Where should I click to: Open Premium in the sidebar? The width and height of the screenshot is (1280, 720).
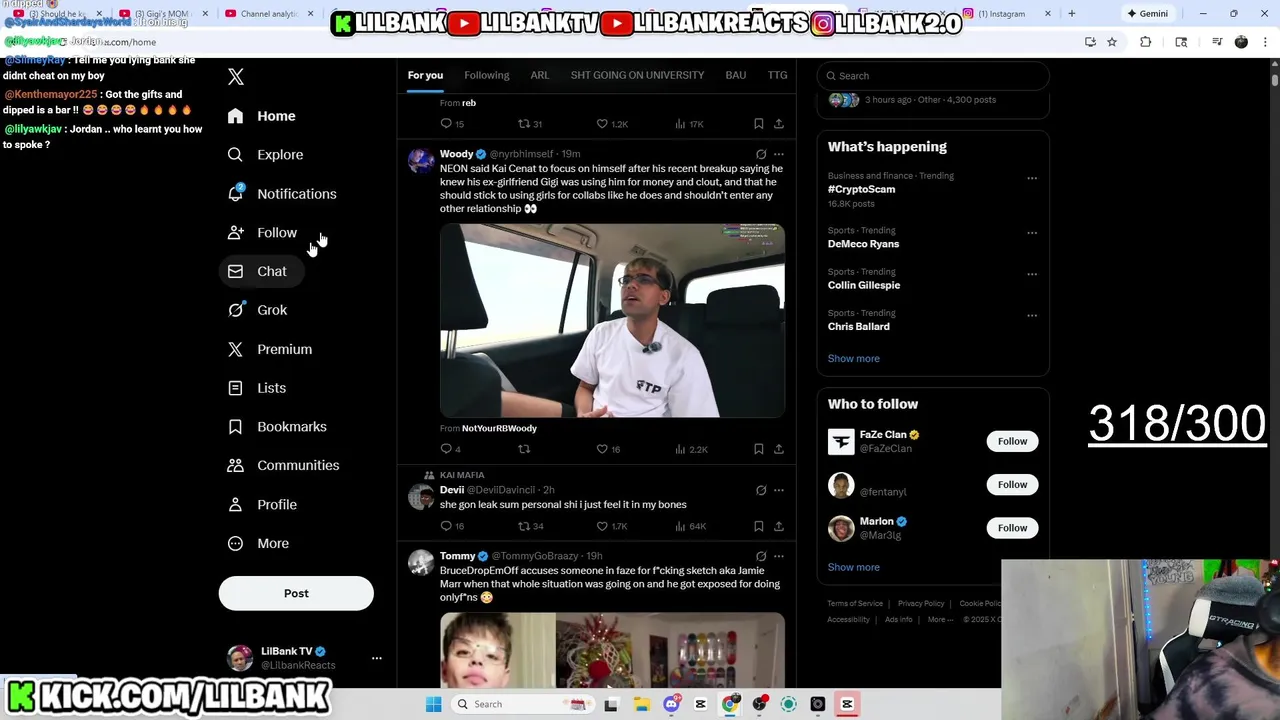(271, 349)
